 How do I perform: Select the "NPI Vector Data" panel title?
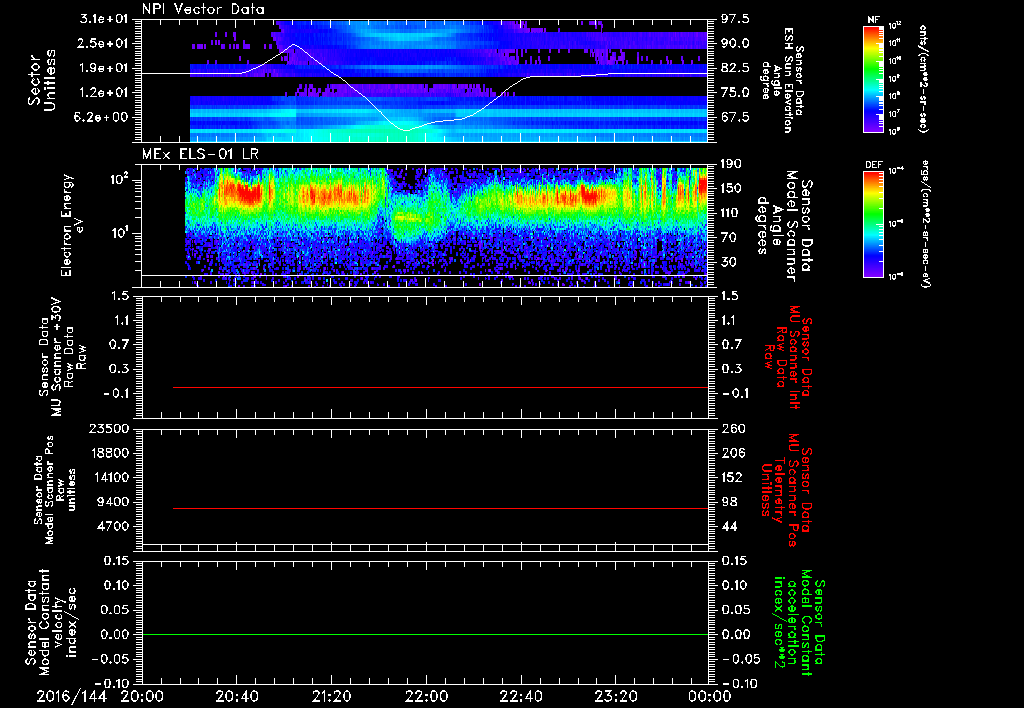tap(203, 10)
